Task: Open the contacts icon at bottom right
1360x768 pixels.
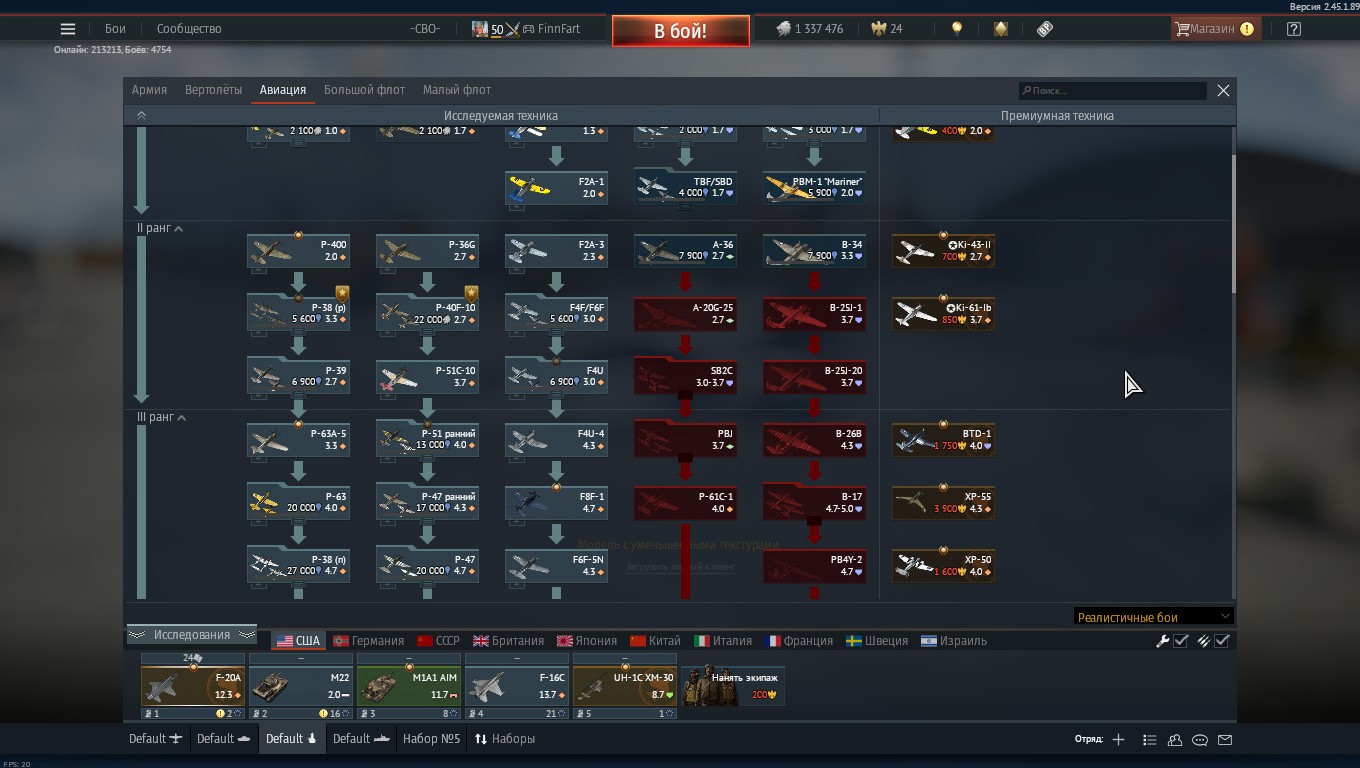Action: click(x=1175, y=740)
